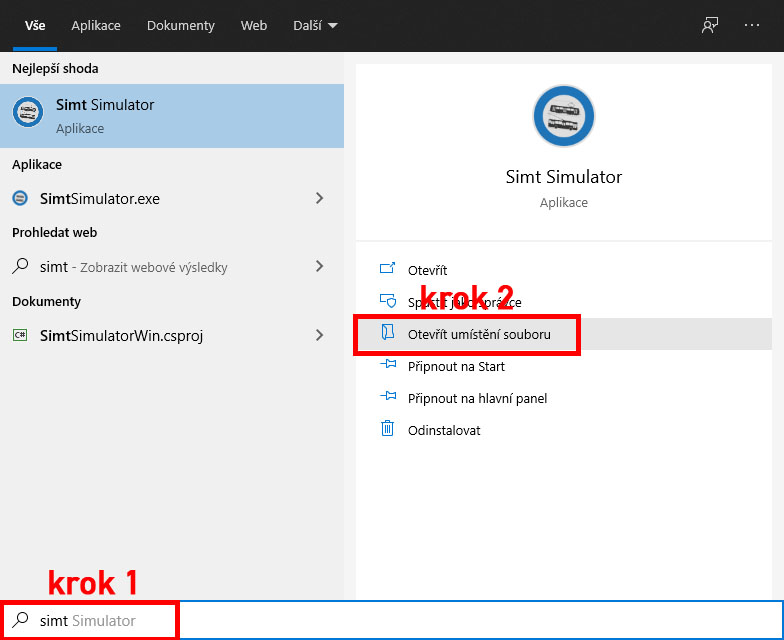Click Otevřít to launch the app

427,270
